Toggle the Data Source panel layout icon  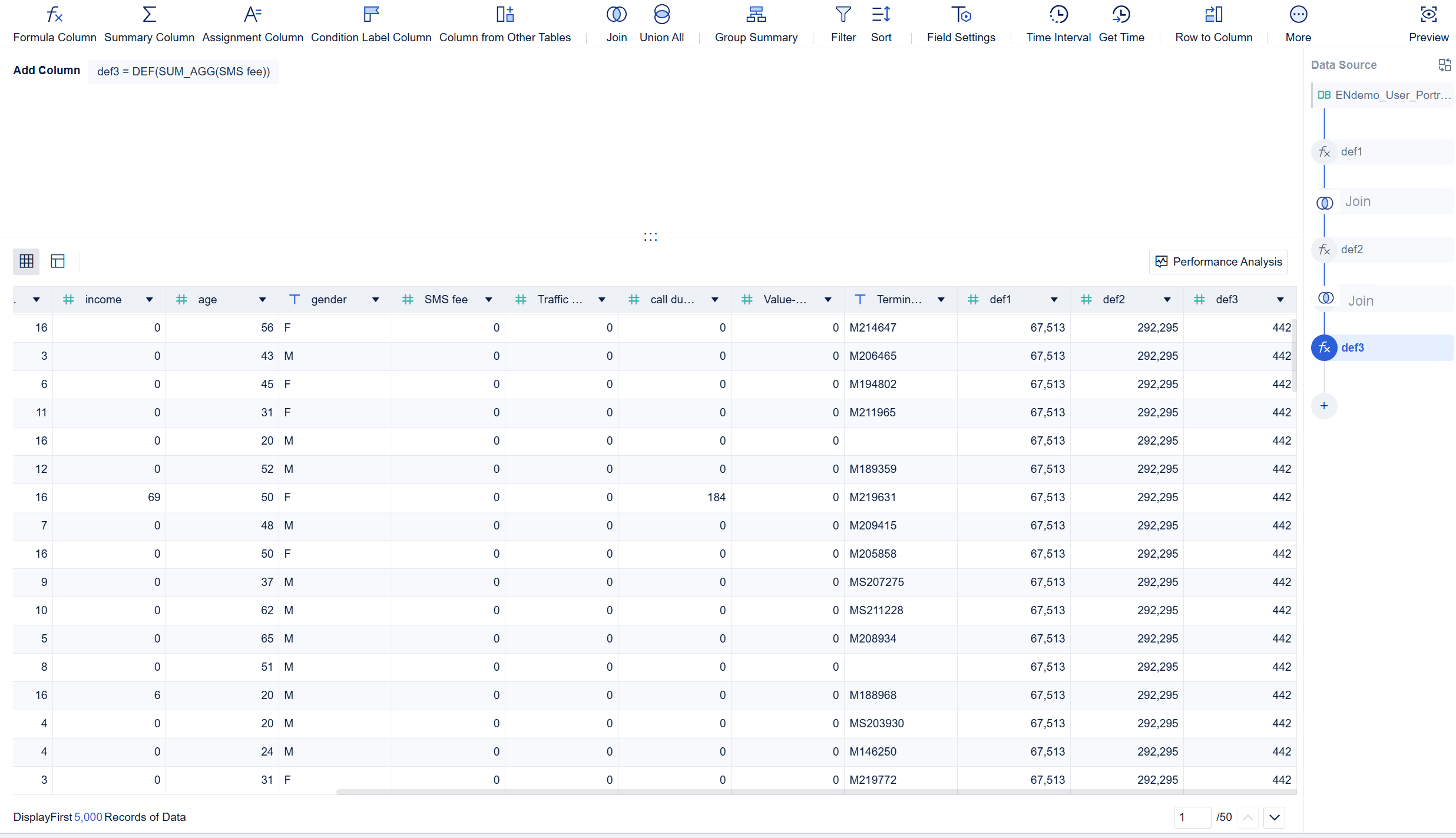[1445, 64]
